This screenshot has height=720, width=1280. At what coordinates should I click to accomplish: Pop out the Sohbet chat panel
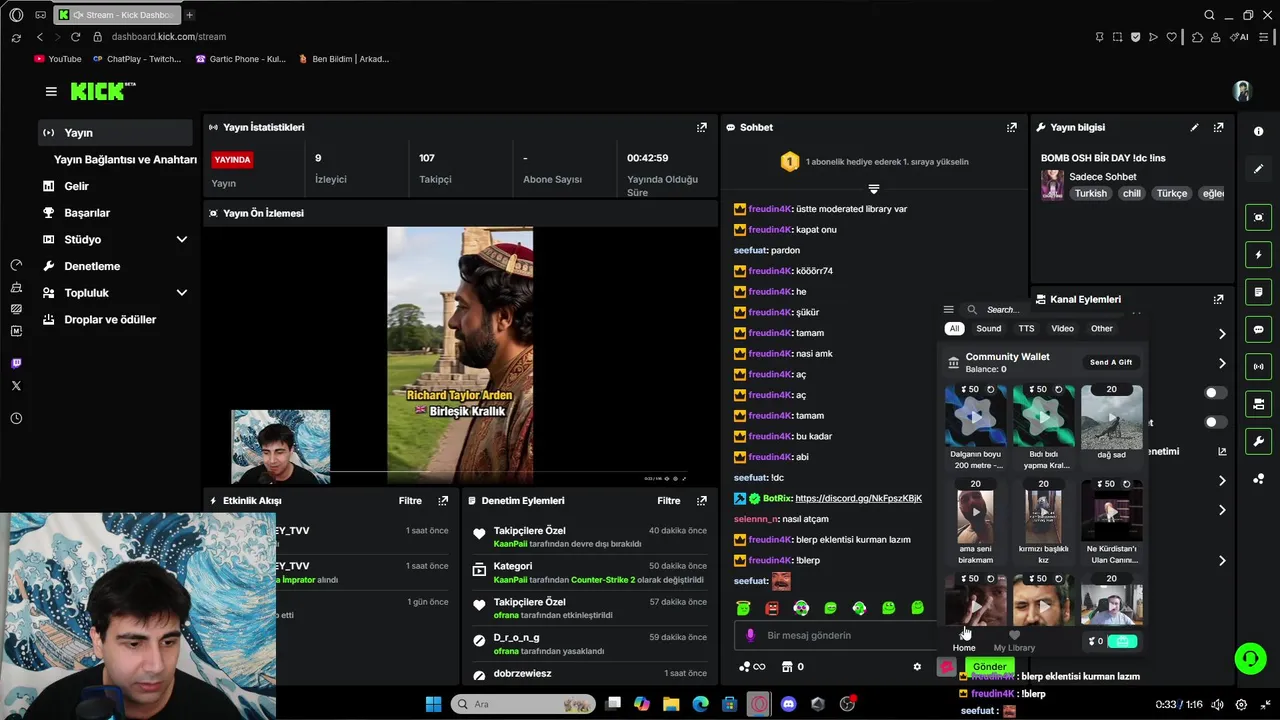1012,127
